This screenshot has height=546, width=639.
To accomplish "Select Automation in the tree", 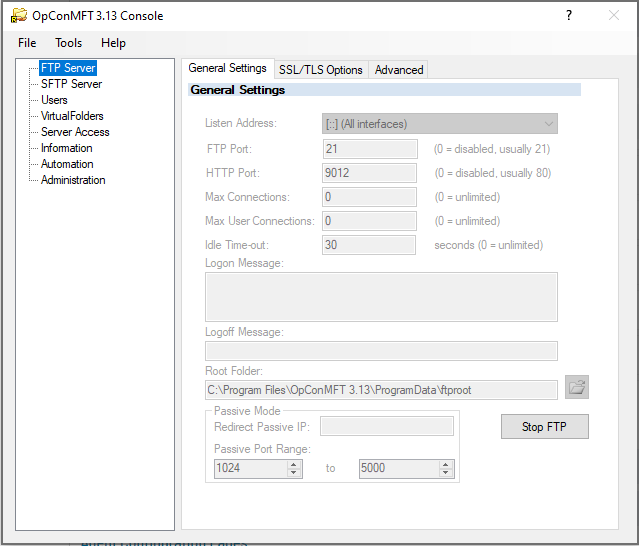I will click(x=67, y=164).
